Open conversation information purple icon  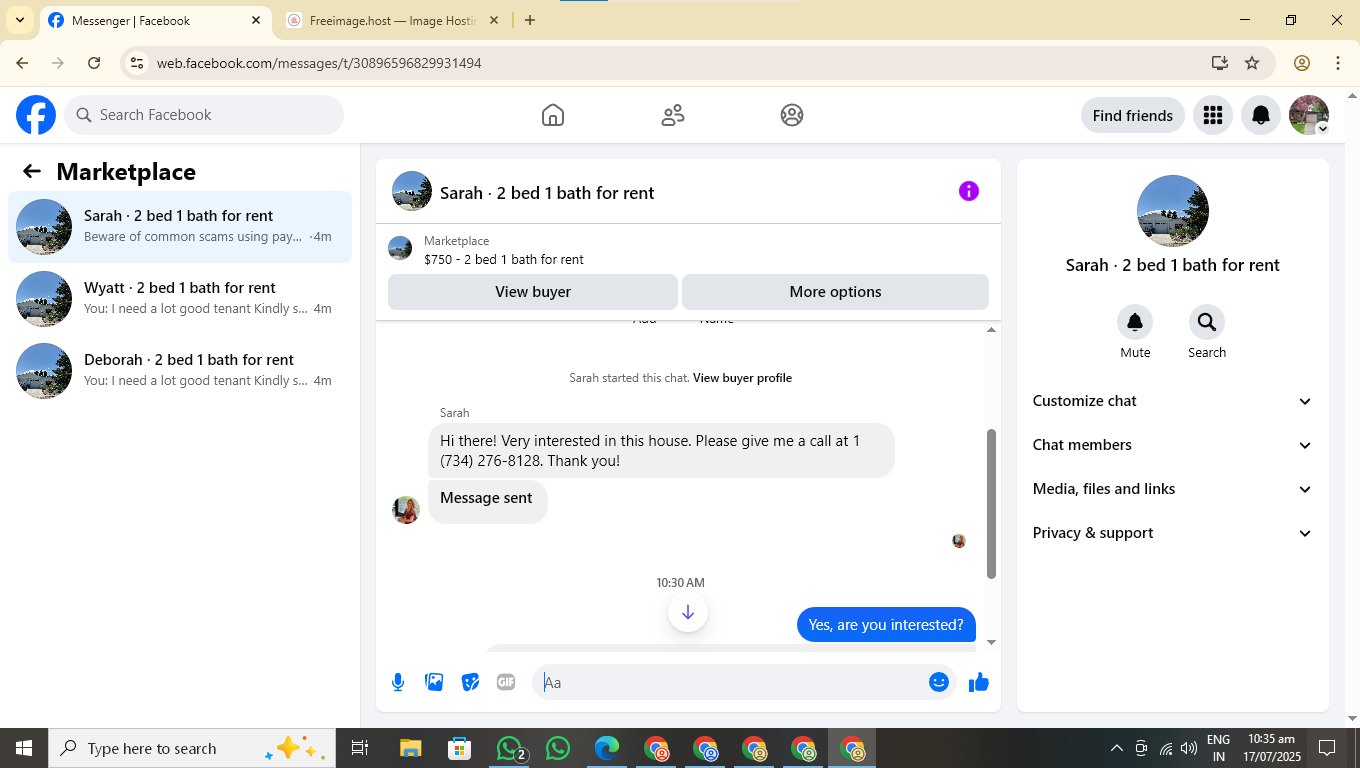point(969,191)
